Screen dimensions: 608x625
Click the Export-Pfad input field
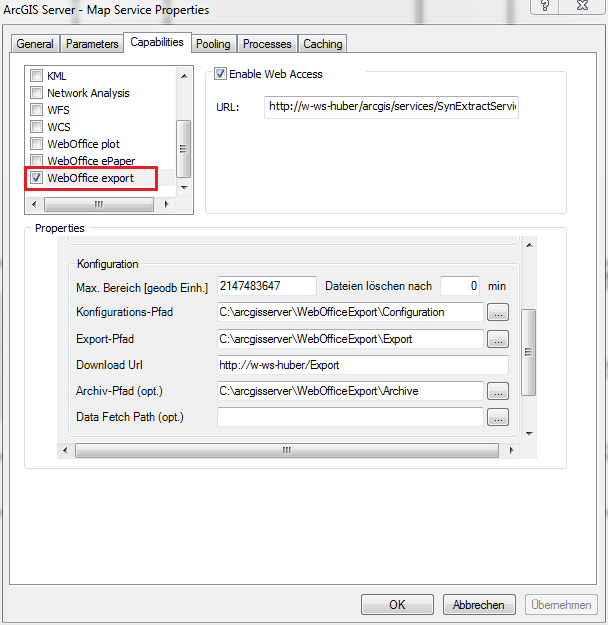click(350, 339)
